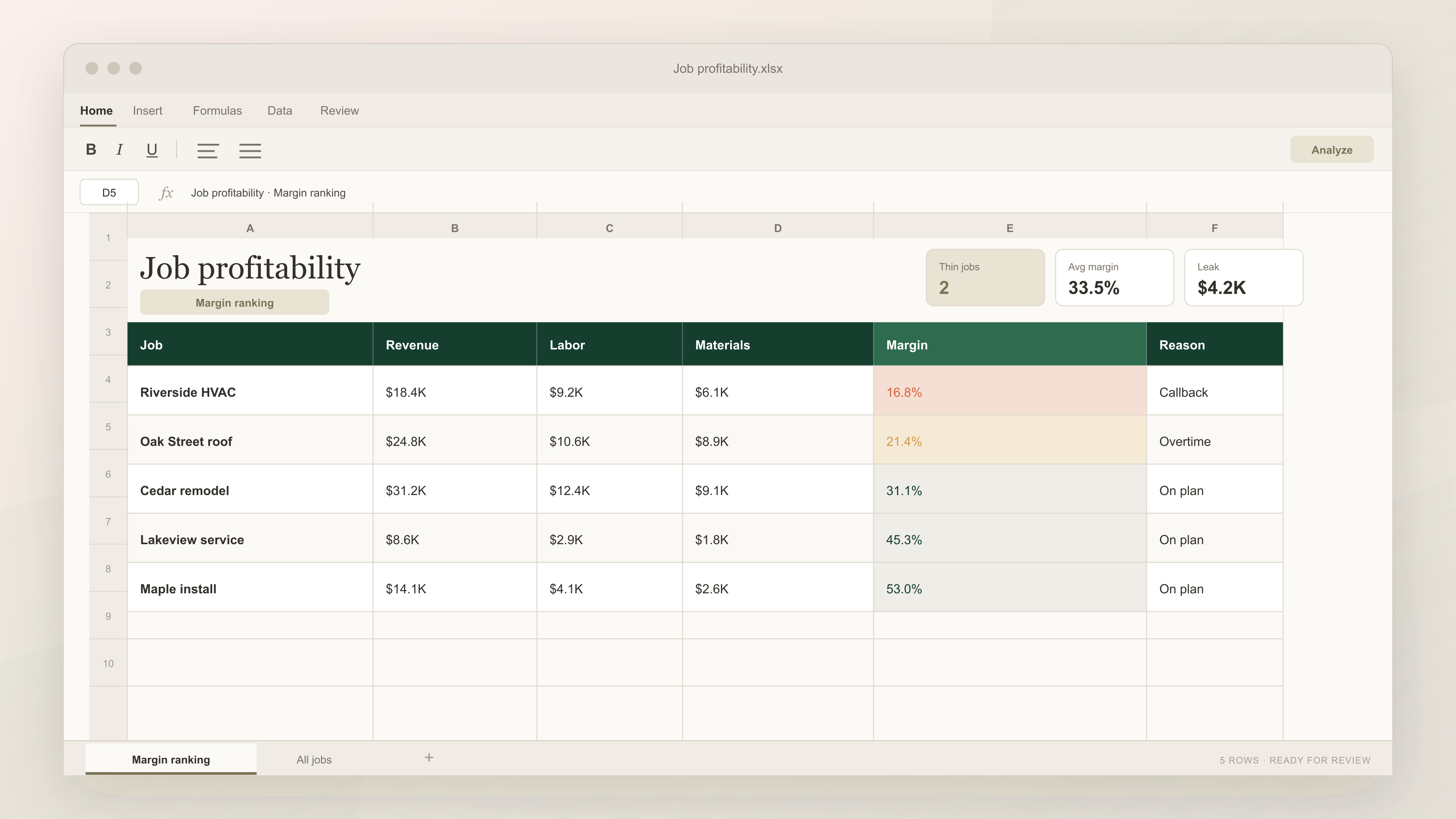
Task: Toggle underline formatting
Action: coord(151,150)
